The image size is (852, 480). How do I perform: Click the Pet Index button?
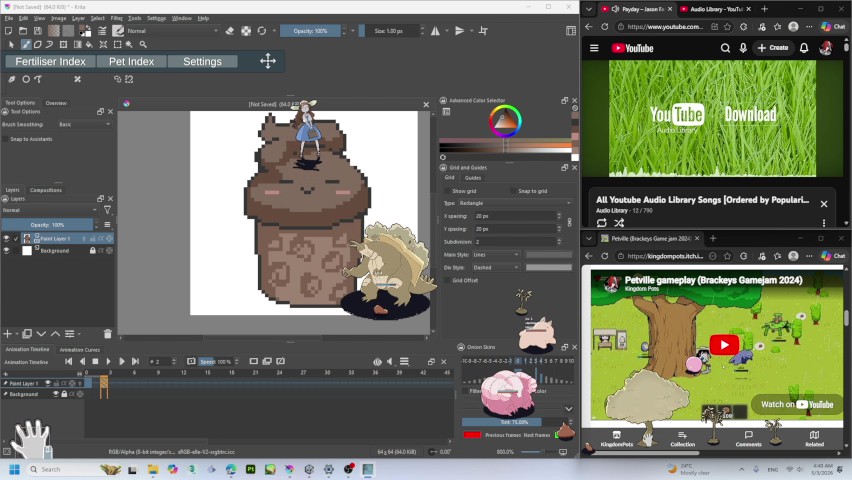click(131, 61)
